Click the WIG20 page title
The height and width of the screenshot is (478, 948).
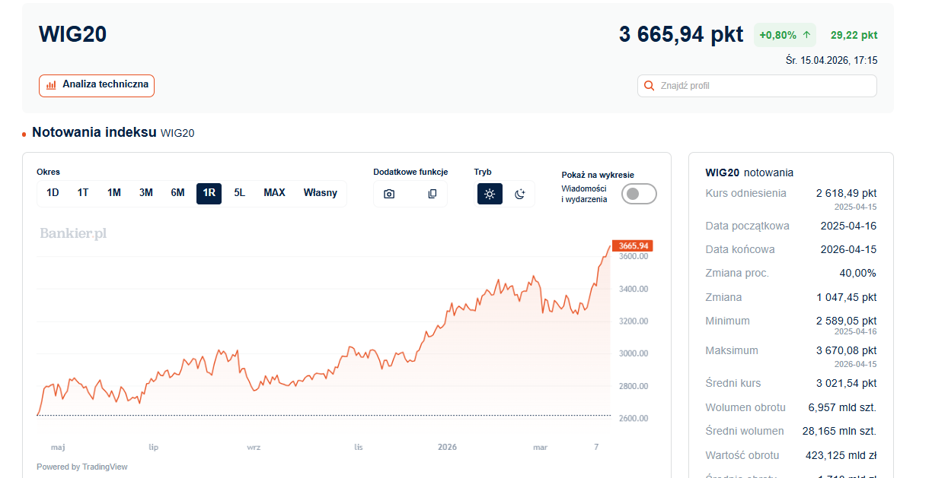(x=73, y=34)
